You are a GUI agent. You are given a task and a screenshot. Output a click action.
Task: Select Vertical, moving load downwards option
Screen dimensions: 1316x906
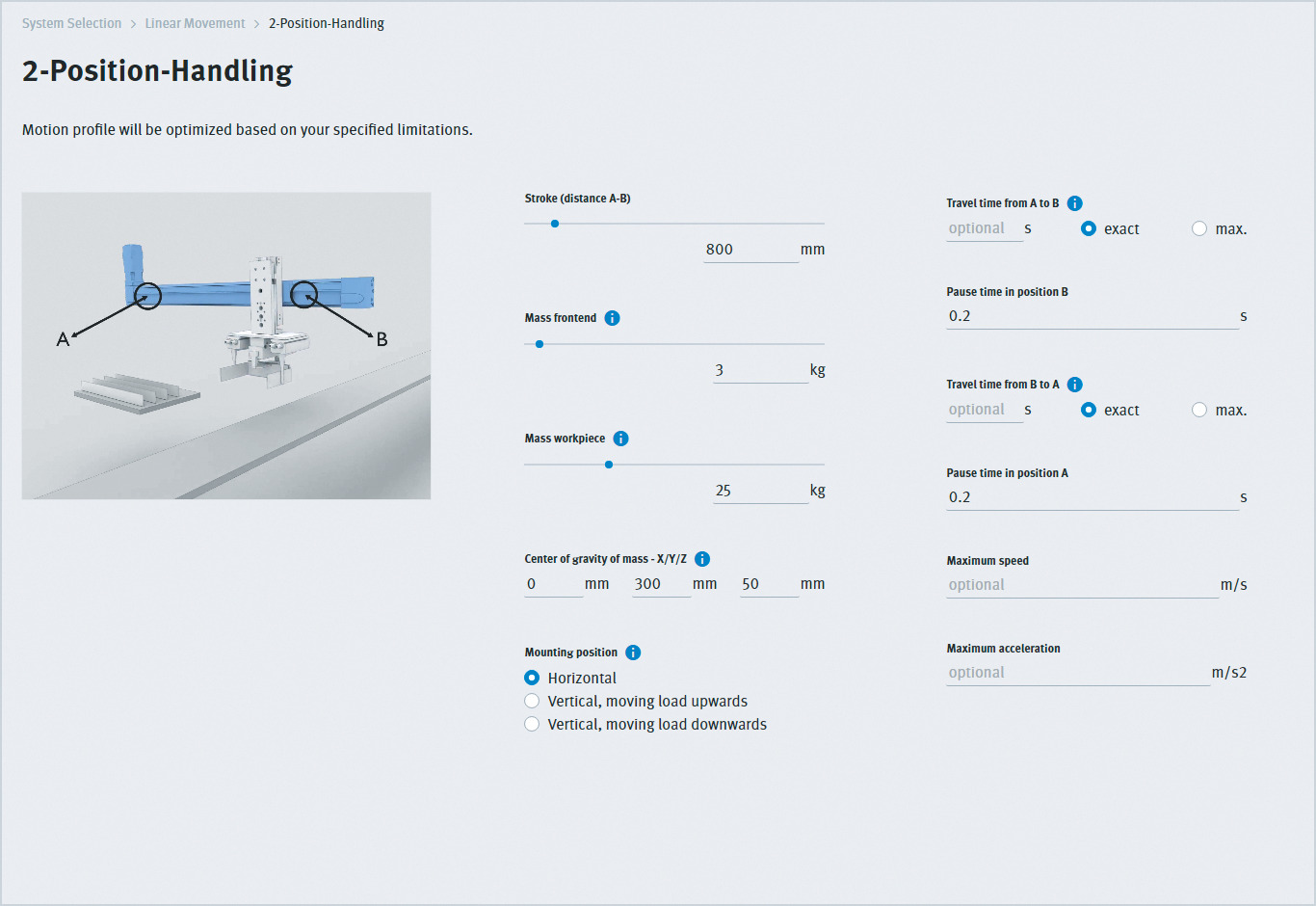(532, 724)
